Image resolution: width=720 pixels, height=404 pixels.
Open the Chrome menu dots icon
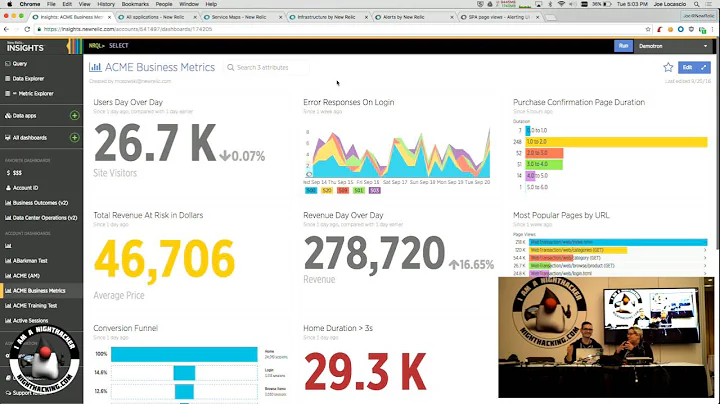pyautogui.click(x=713, y=29)
